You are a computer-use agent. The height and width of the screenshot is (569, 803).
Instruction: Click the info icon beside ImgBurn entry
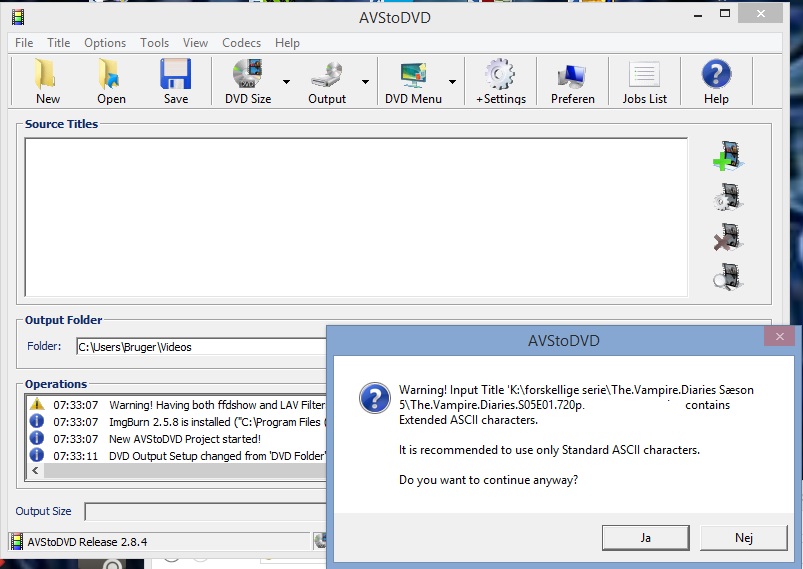pos(36,421)
